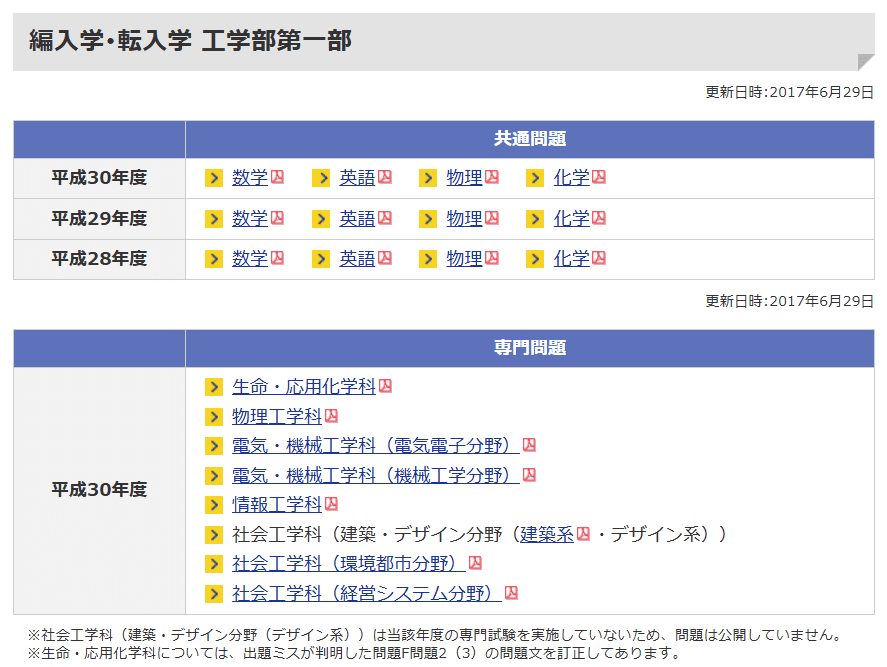
Task: Open 平成30年度 数学 PDF link
Action: pyautogui.click(x=249, y=178)
